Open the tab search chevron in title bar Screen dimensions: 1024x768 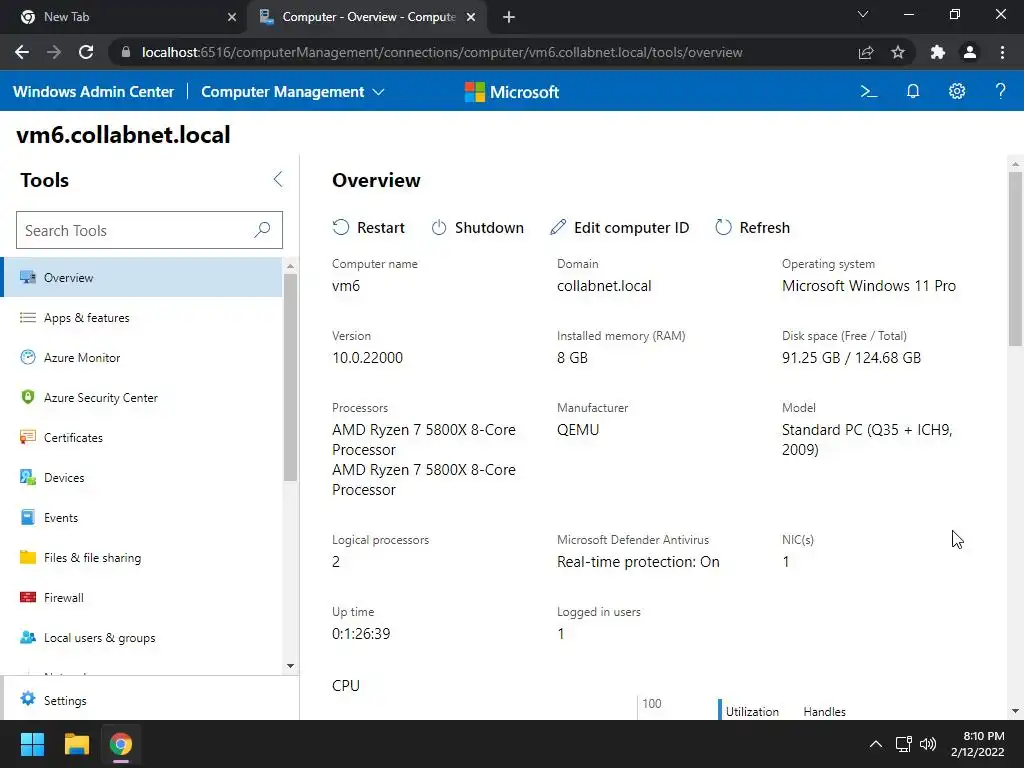tap(863, 14)
